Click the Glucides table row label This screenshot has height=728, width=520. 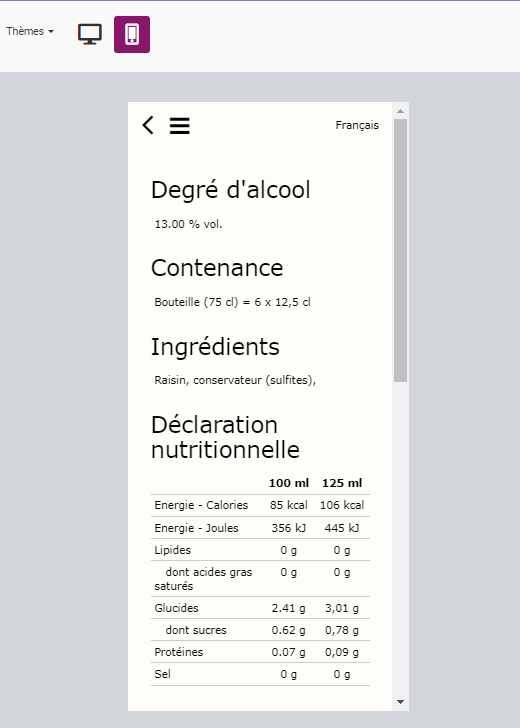176,608
